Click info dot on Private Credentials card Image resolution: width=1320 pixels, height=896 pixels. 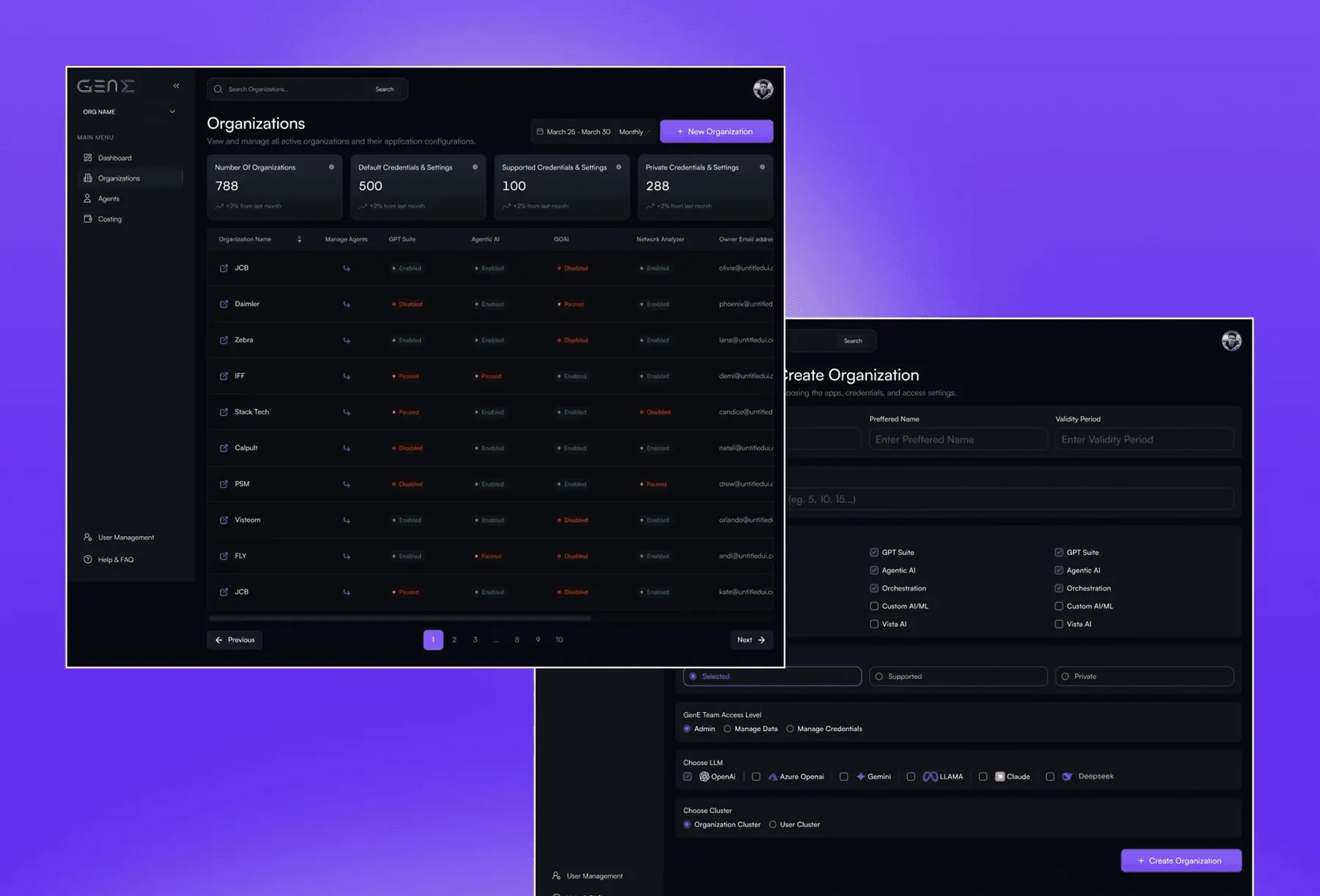tap(763, 167)
